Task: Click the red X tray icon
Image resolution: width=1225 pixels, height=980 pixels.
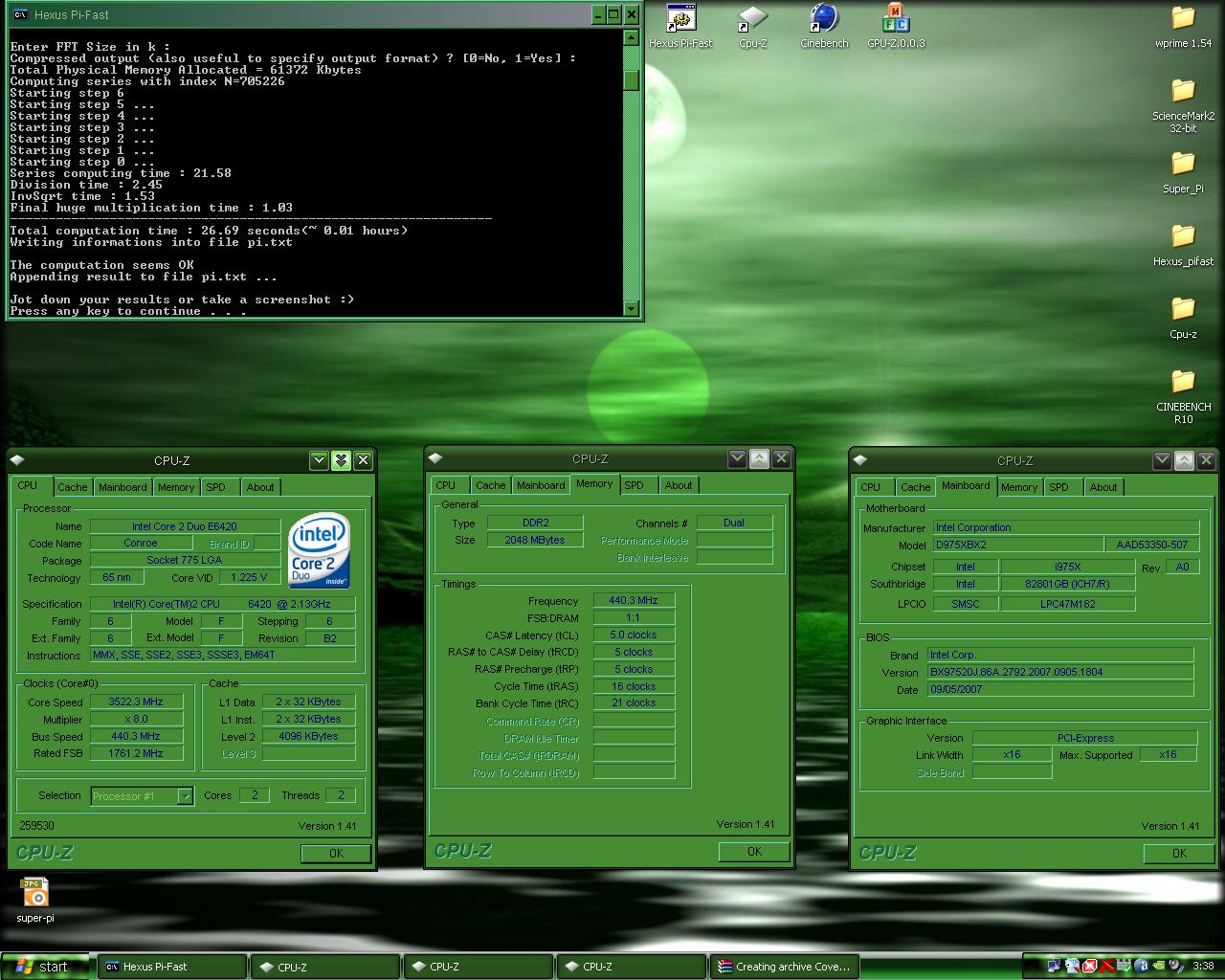Action: tap(1106, 966)
